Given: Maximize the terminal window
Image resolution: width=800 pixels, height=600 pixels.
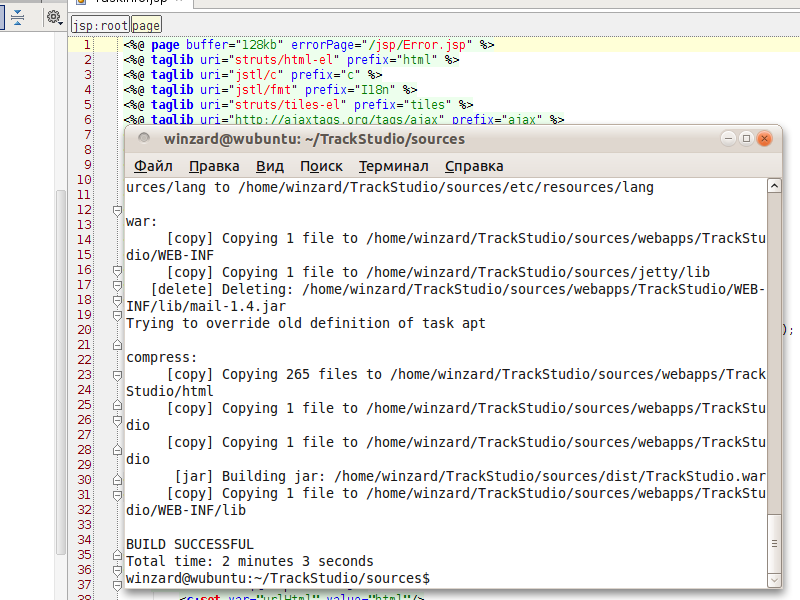Looking at the screenshot, I should 746,138.
